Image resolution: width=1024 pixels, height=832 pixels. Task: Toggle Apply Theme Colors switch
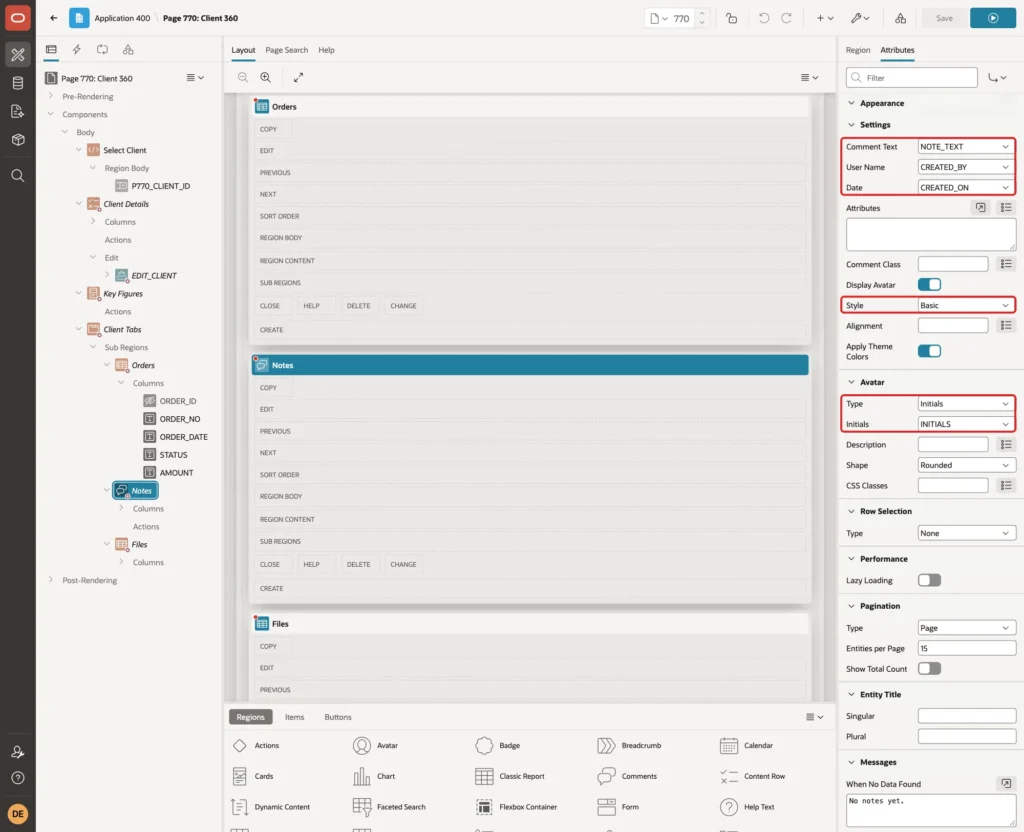click(929, 351)
